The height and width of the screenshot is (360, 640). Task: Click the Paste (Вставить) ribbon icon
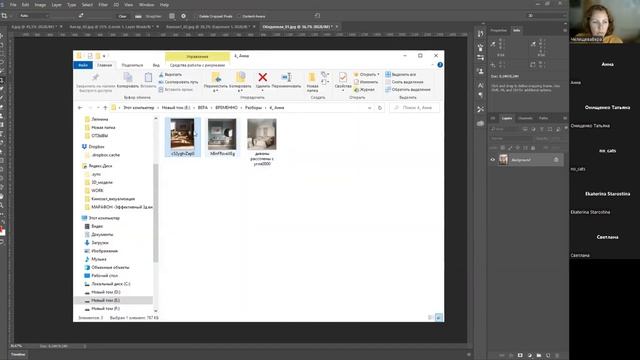click(148, 77)
